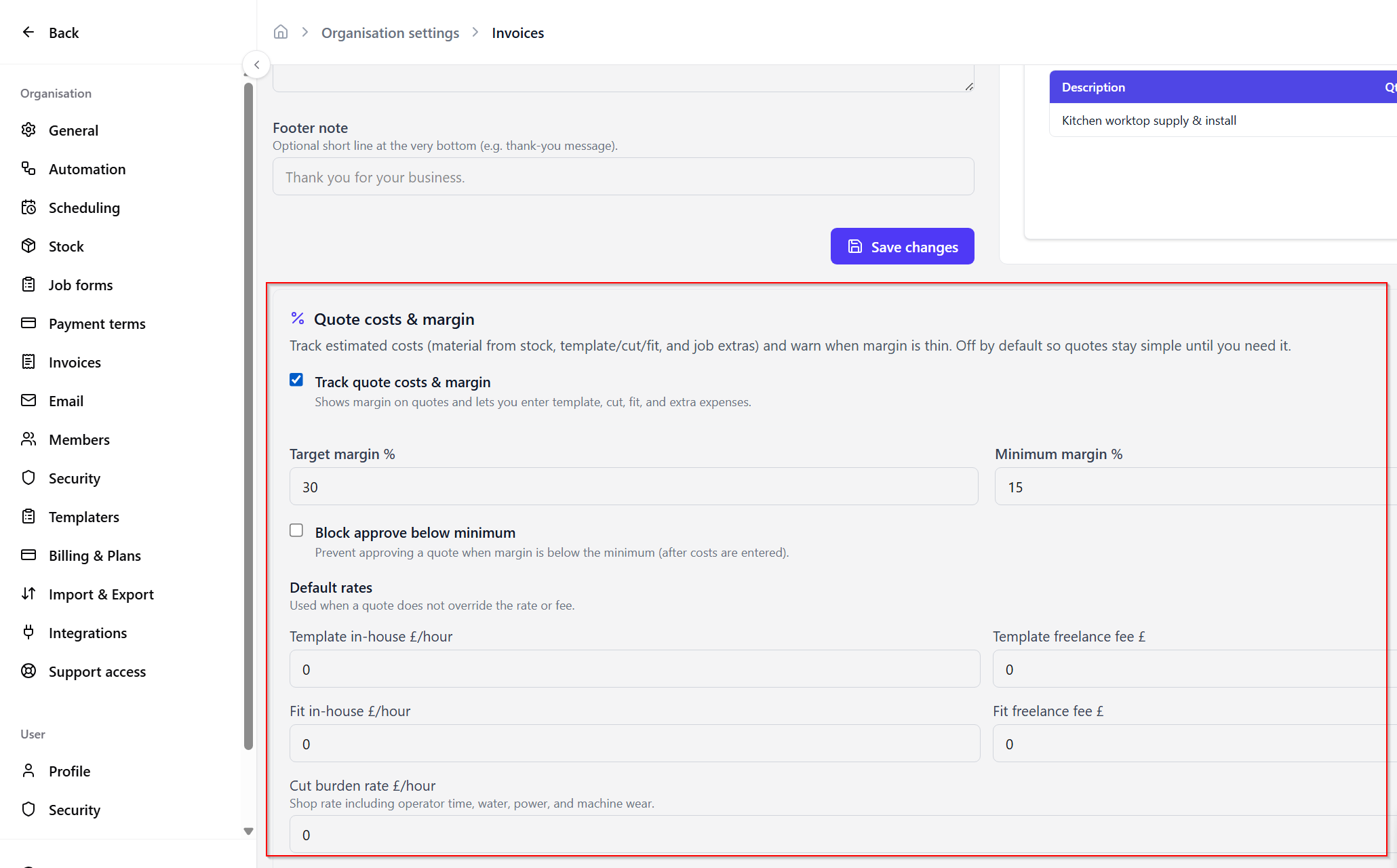Open Organisation settings breadcrumb
Screen dimensions: 1397x868
[390, 33]
